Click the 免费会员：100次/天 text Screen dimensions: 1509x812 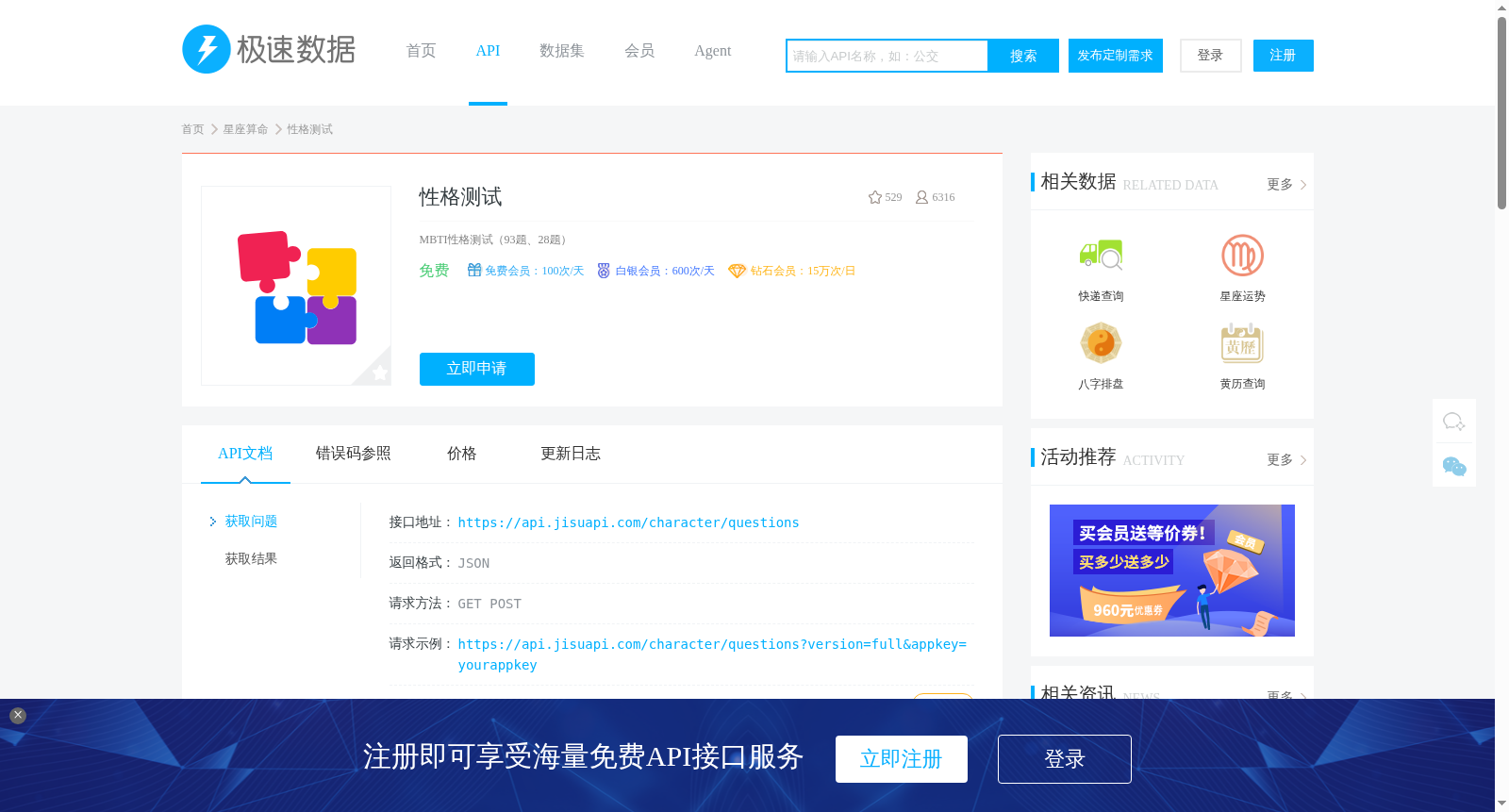(535, 271)
